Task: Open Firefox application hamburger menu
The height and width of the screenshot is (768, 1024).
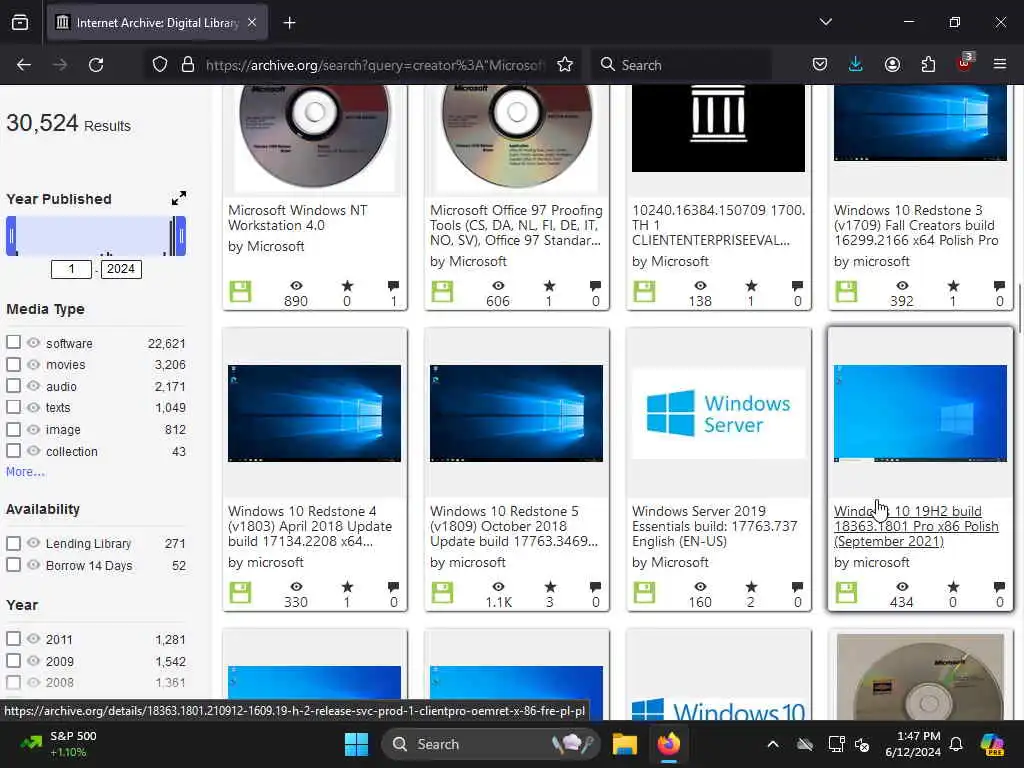Action: pyautogui.click(x=1000, y=64)
